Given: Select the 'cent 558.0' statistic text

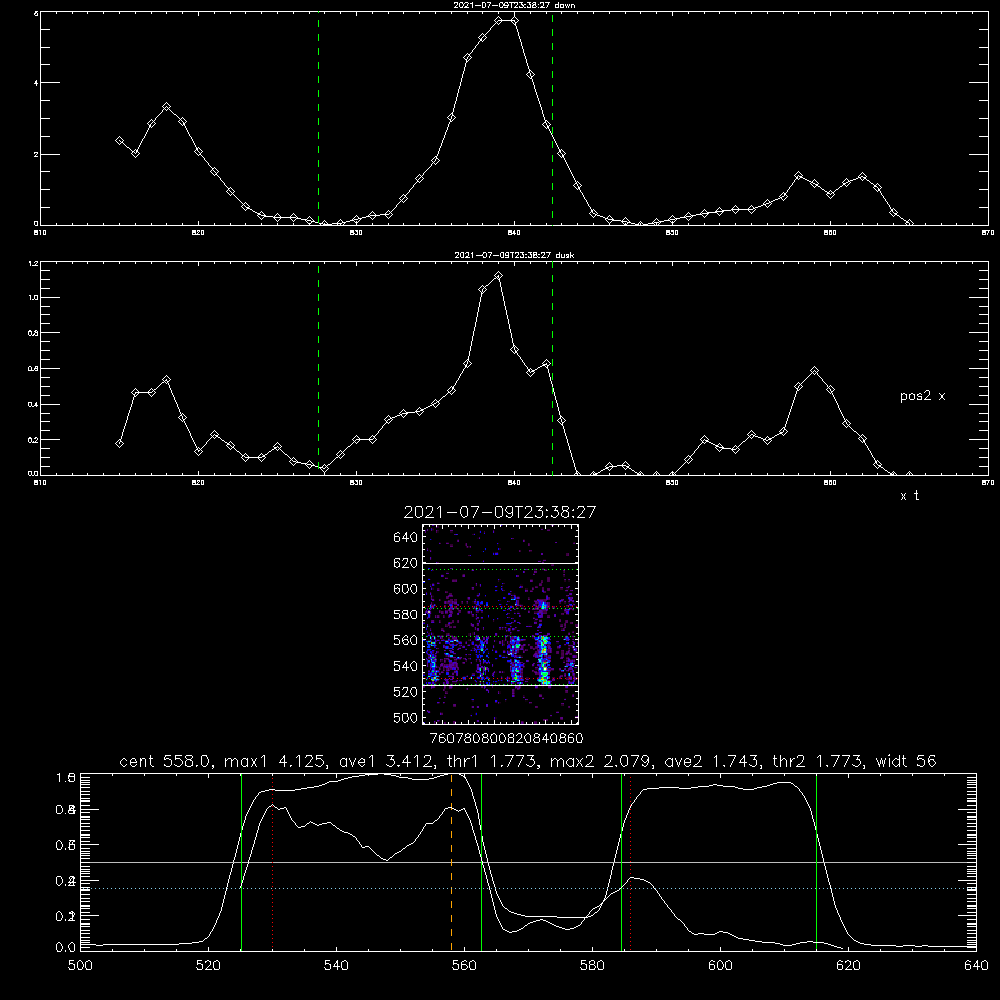Looking at the screenshot, I should [165, 761].
